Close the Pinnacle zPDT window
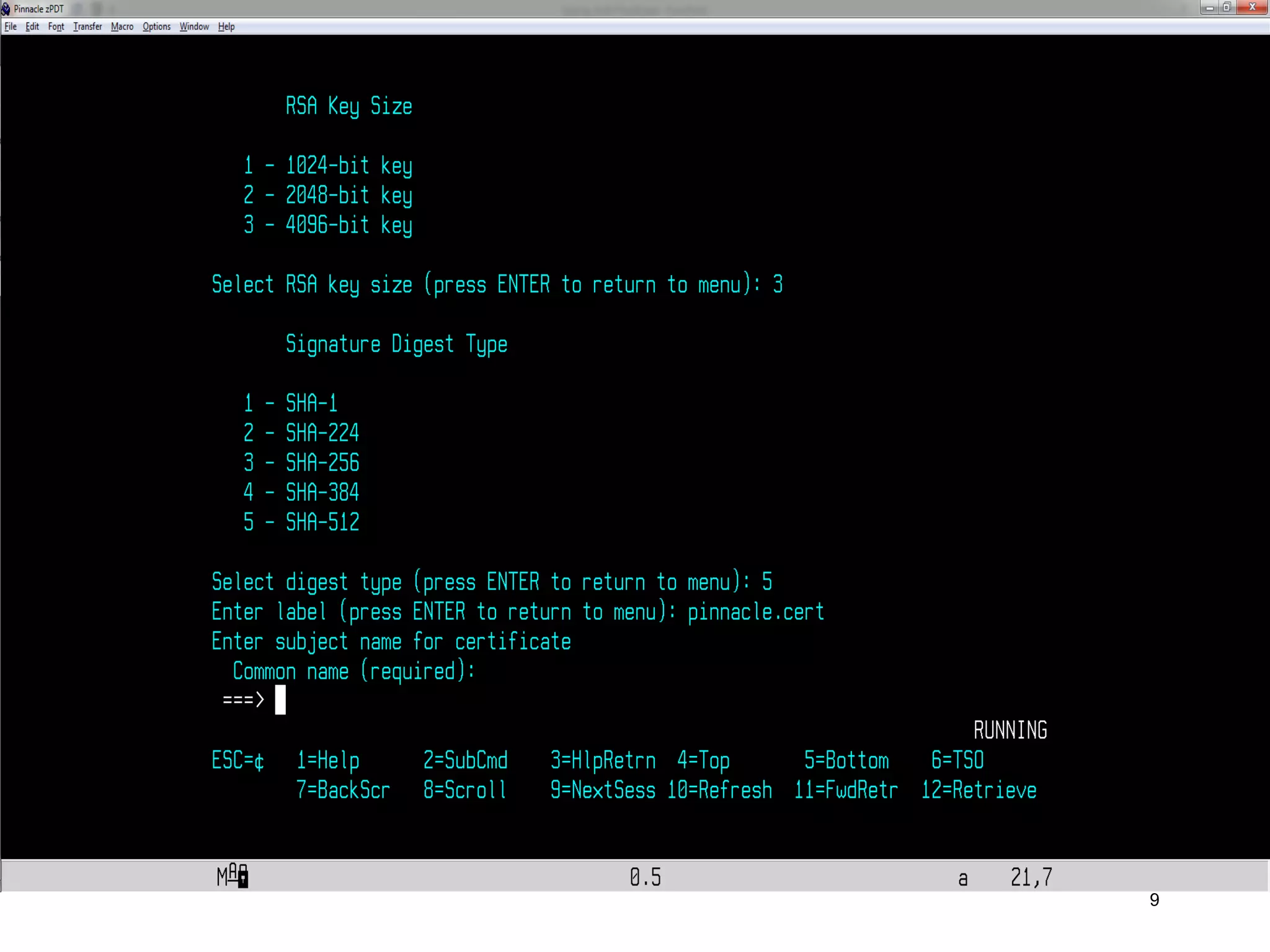This screenshot has height=952, width=1270. point(1252,8)
